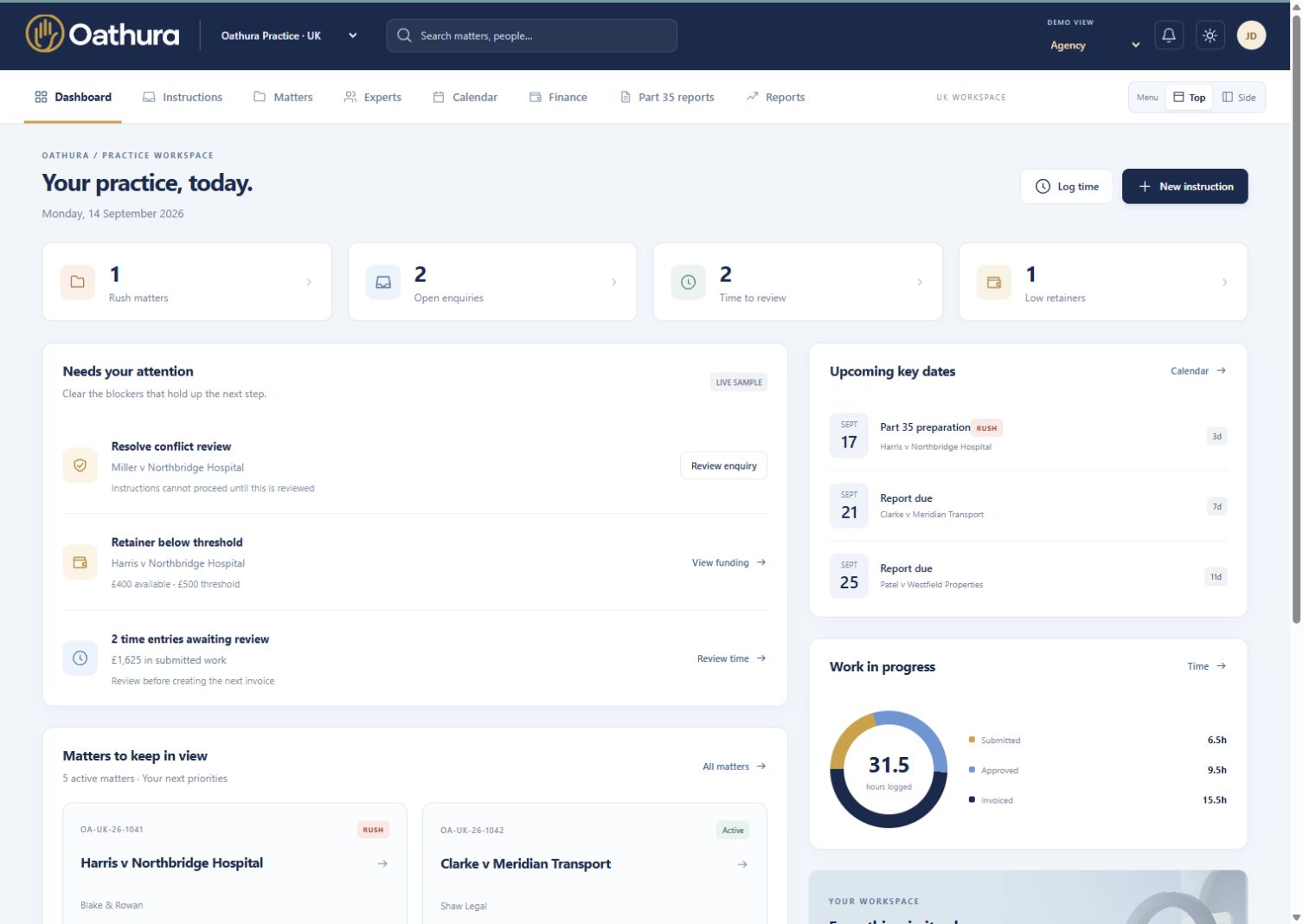
Task: Follow the All matters link
Action: 735,767
